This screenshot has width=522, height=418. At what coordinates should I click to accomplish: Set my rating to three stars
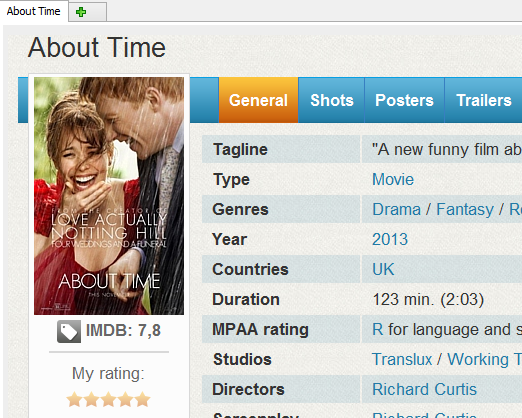pyautogui.click(x=109, y=399)
